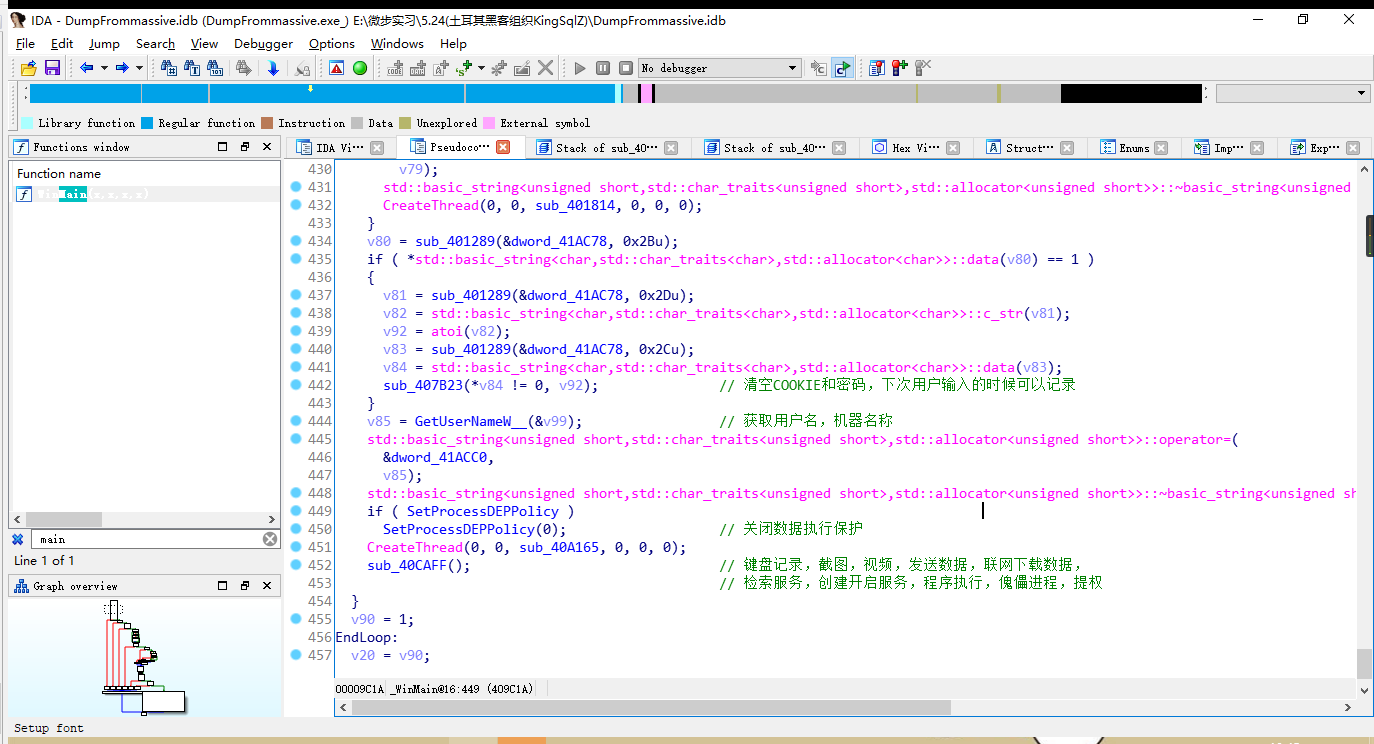Click the red warning triangle icon
The image size is (1374, 744).
tap(337, 68)
